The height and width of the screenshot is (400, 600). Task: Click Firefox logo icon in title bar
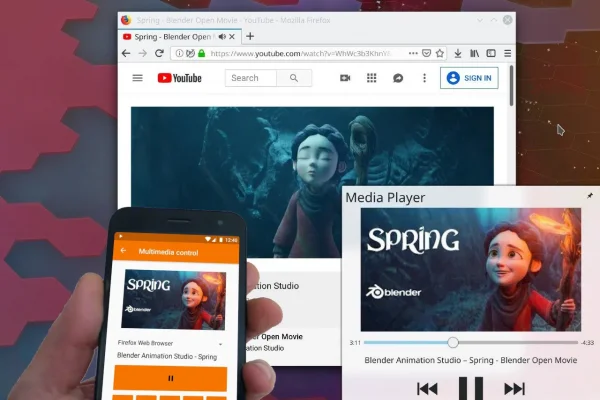pyautogui.click(x=126, y=20)
